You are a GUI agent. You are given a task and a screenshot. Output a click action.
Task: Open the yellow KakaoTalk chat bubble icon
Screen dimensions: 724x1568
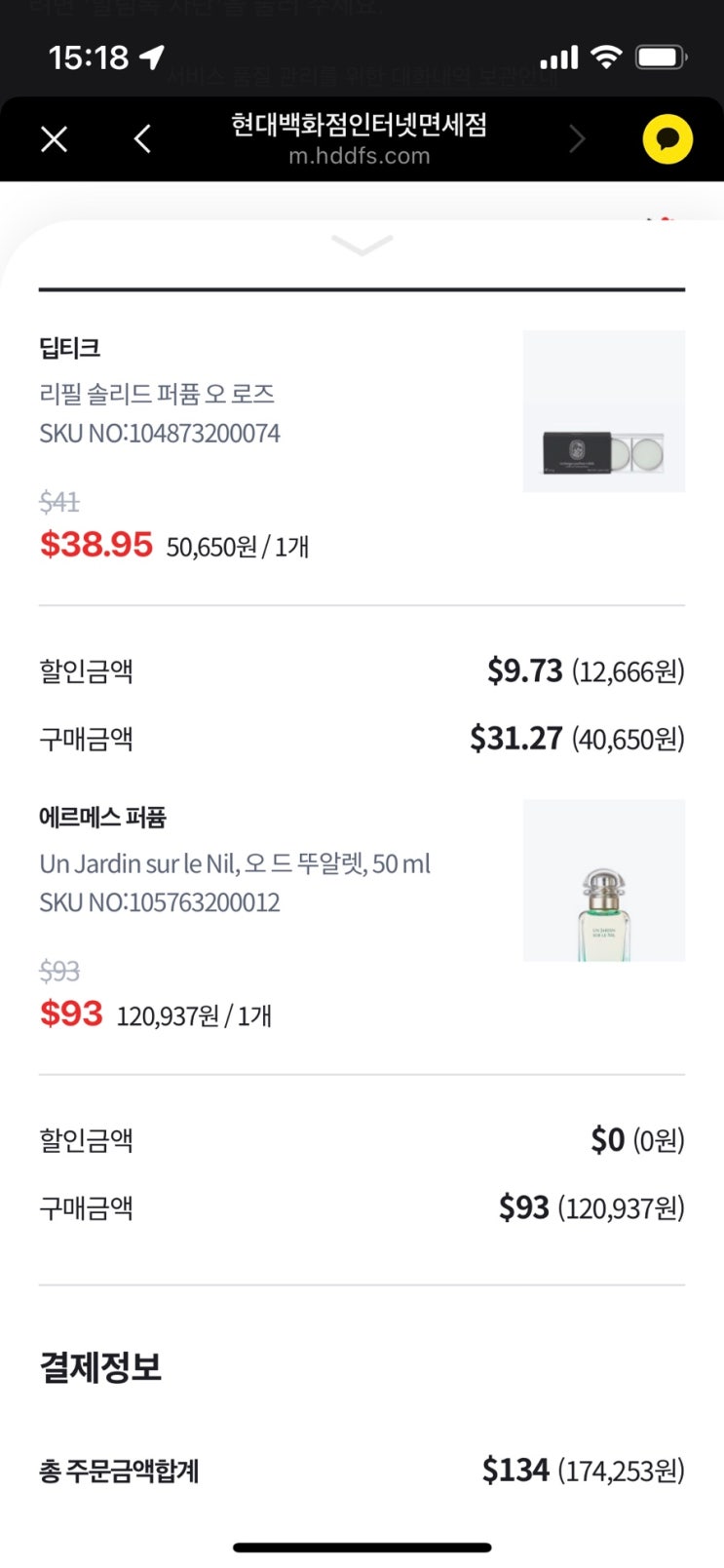click(667, 139)
